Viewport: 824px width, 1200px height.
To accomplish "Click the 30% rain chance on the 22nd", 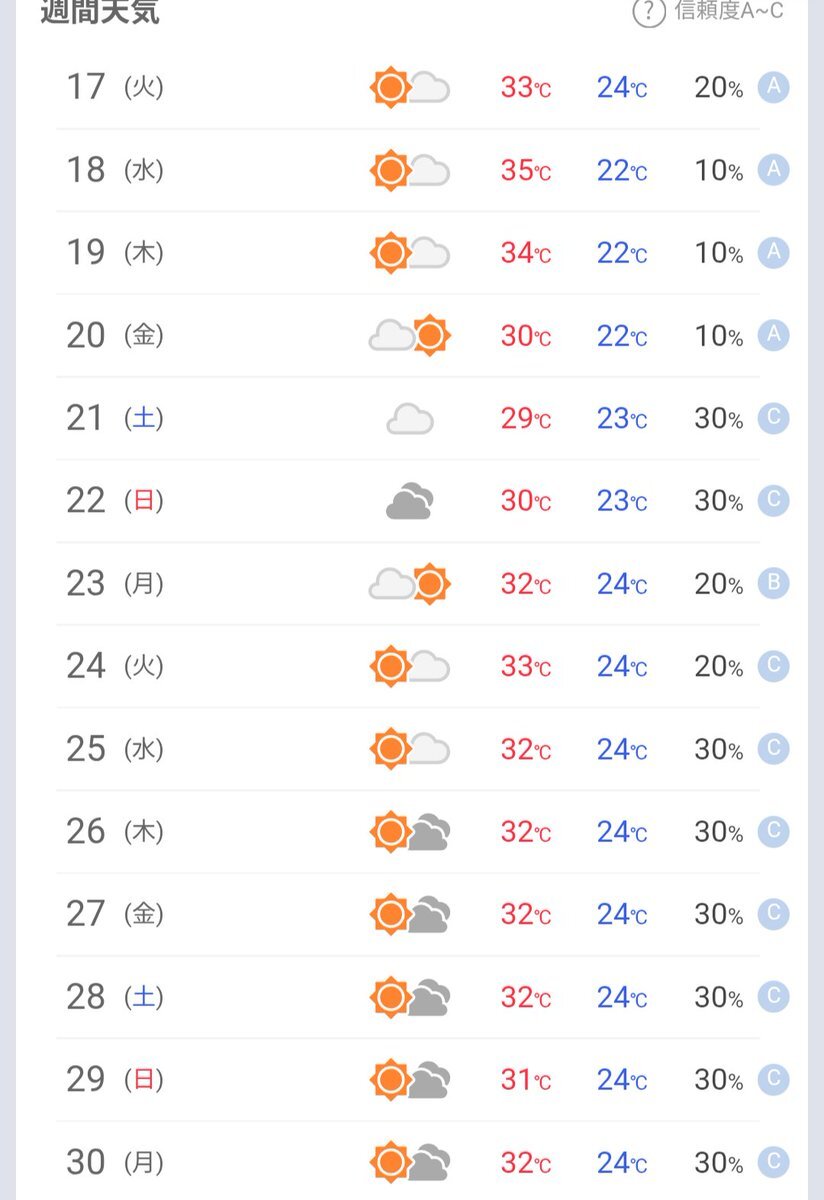I will pyautogui.click(x=719, y=502).
